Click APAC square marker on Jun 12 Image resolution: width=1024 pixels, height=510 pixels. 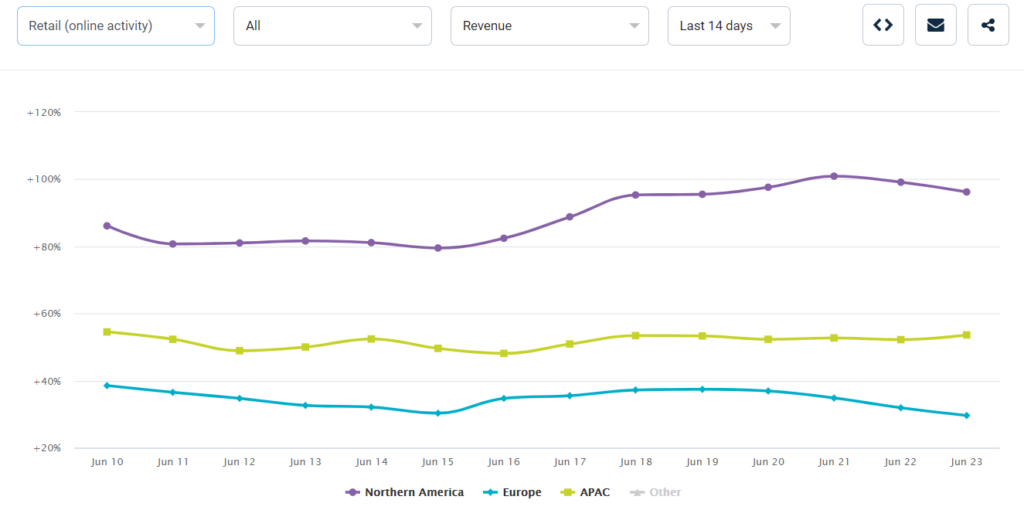239,351
